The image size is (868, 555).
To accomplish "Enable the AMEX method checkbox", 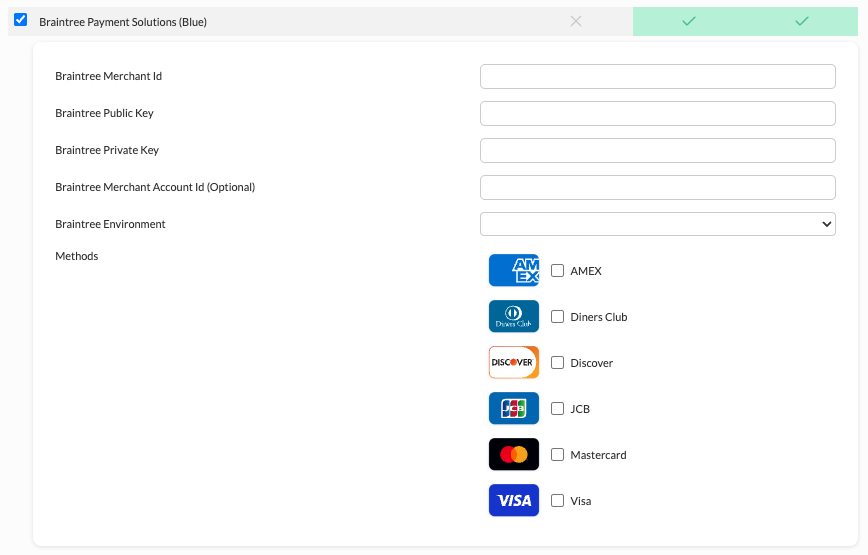I will pyautogui.click(x=557, y=271).
